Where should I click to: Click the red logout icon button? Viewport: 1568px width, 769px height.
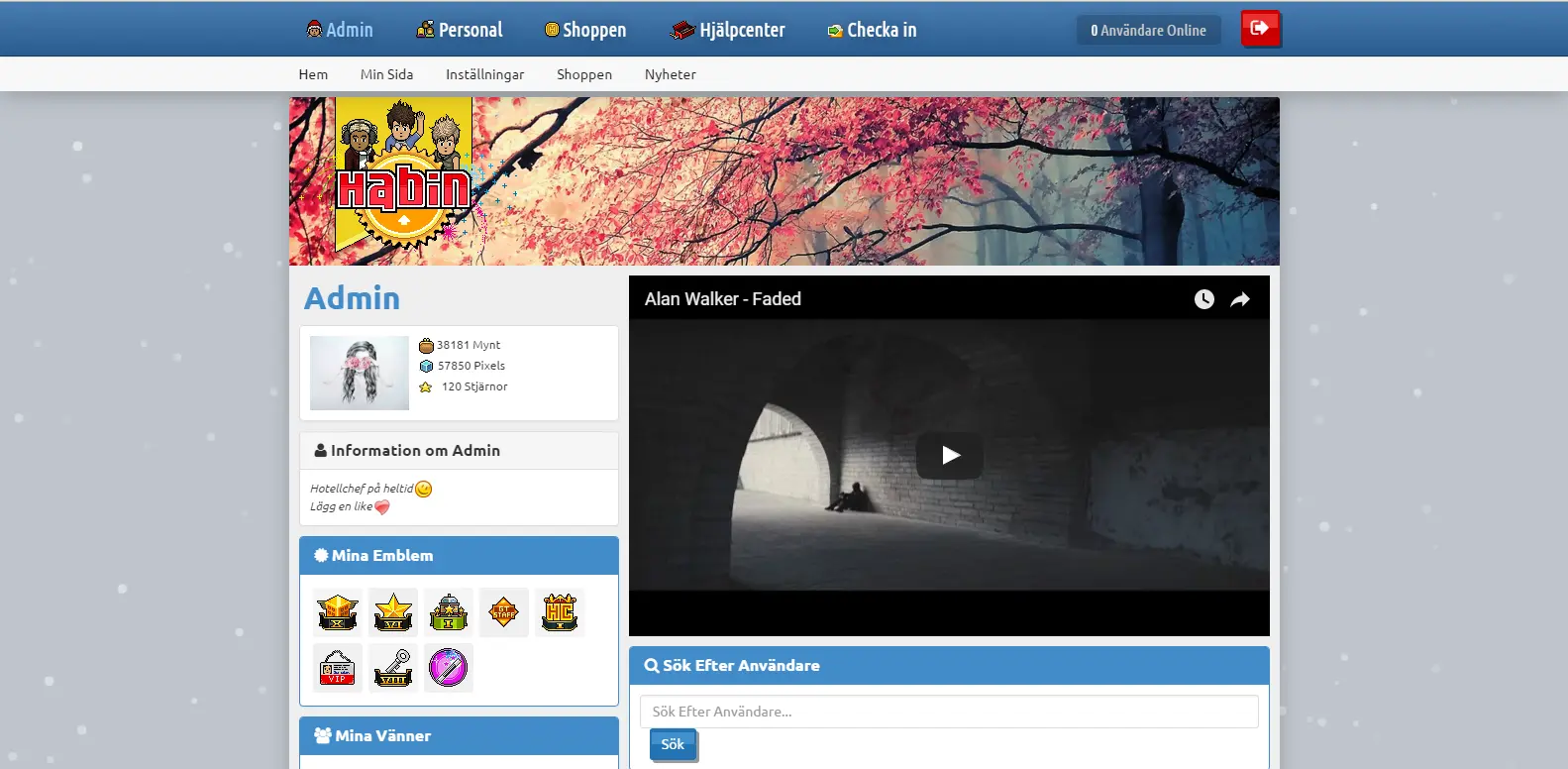[1260, 29]
